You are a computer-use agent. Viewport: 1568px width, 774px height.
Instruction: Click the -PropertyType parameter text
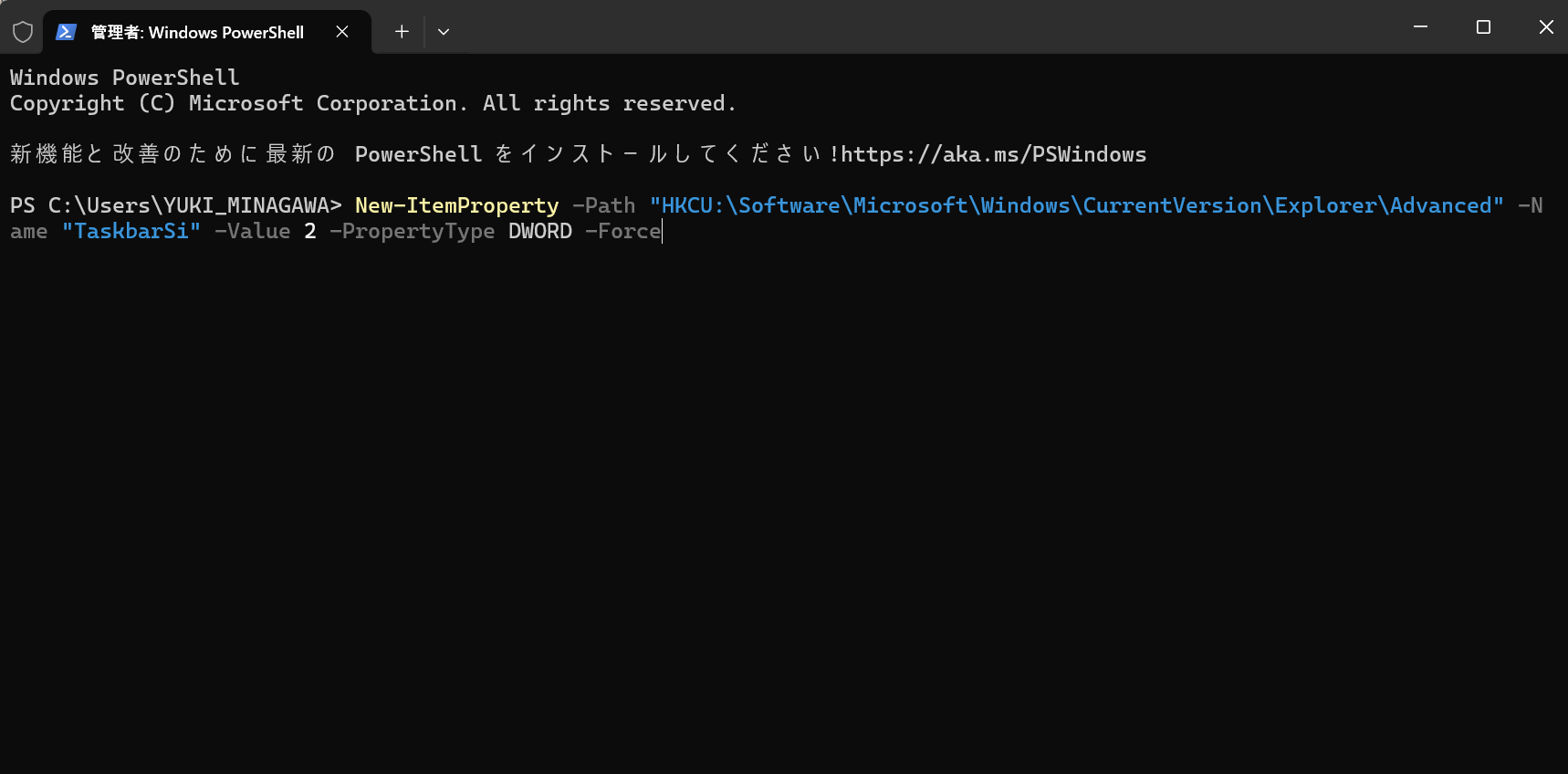click(x=412, y=231)
